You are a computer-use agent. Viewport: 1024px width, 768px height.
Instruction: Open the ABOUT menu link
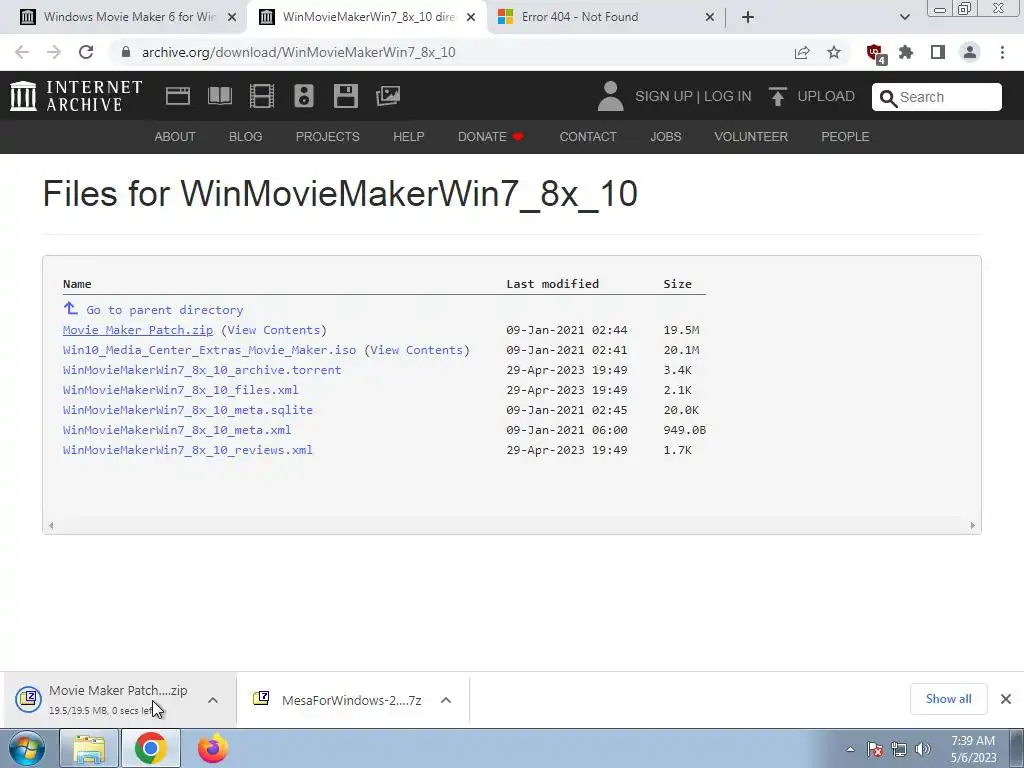pos(175,136)
